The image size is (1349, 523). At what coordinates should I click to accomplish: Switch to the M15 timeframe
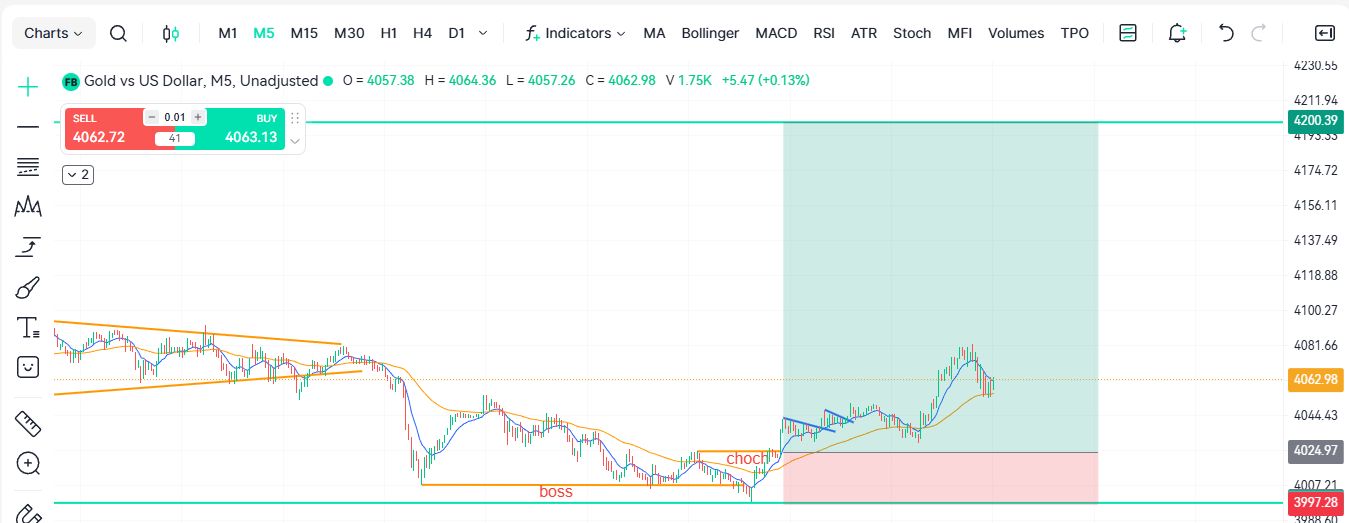(304, 33)
